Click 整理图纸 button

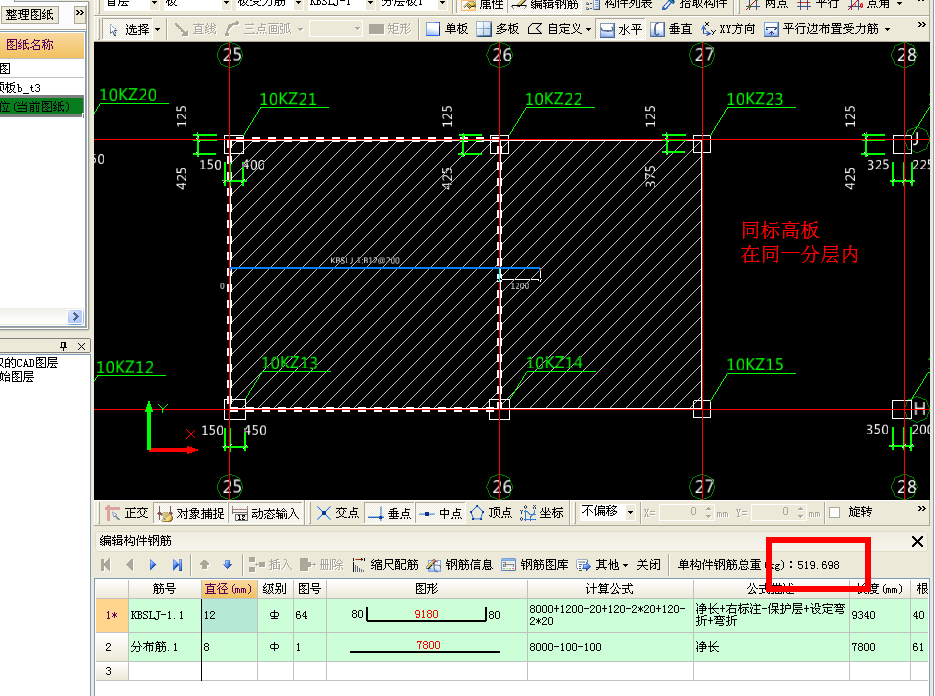point(30,14)
